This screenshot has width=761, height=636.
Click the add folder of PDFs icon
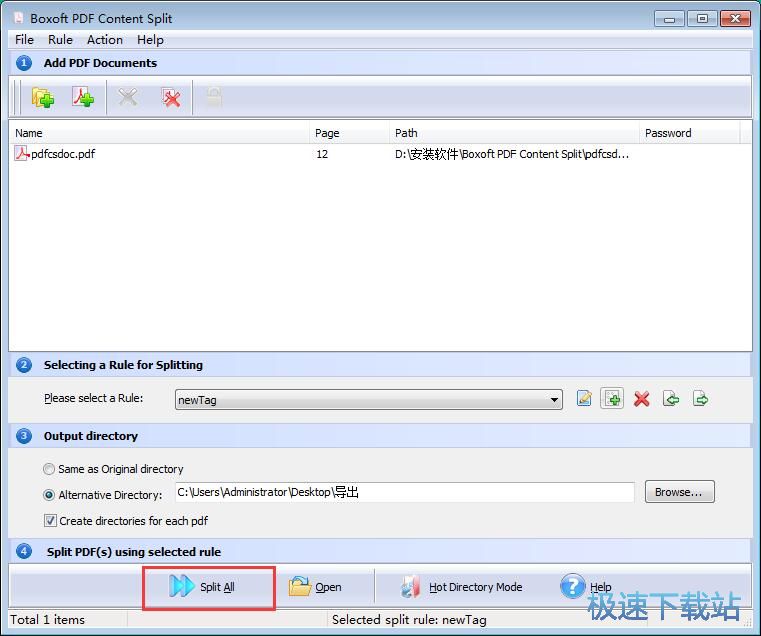pyautogui.click(x=43, y=98)
